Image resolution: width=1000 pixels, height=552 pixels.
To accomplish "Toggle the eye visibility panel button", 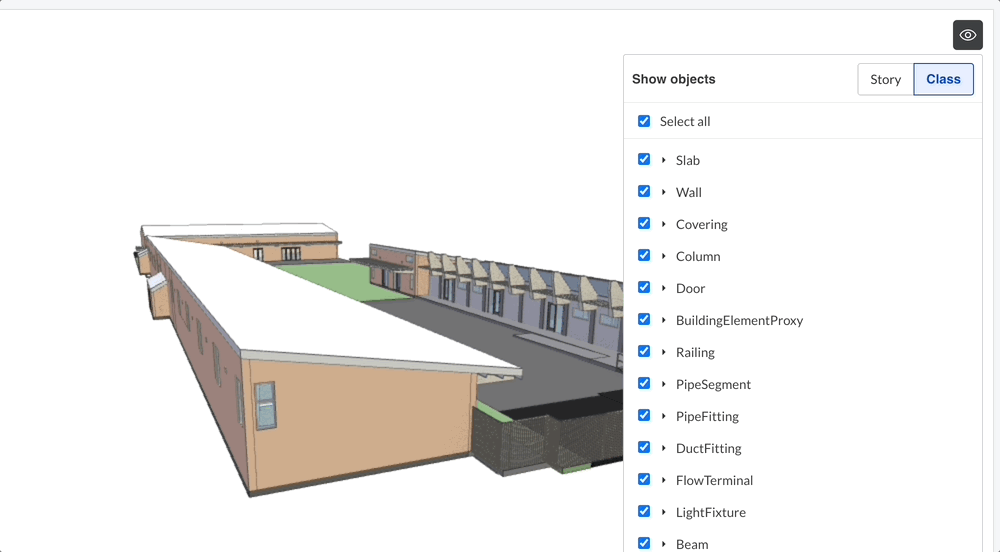I will coord(967,35).
